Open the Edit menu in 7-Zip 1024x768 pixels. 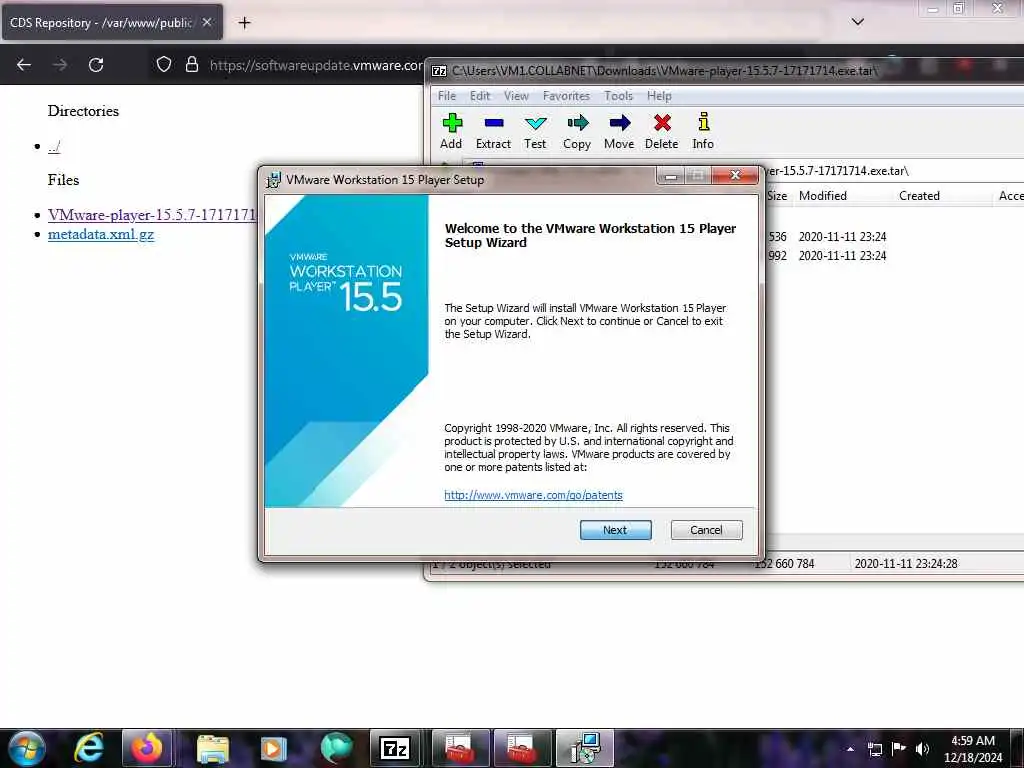tap(480, 96)
